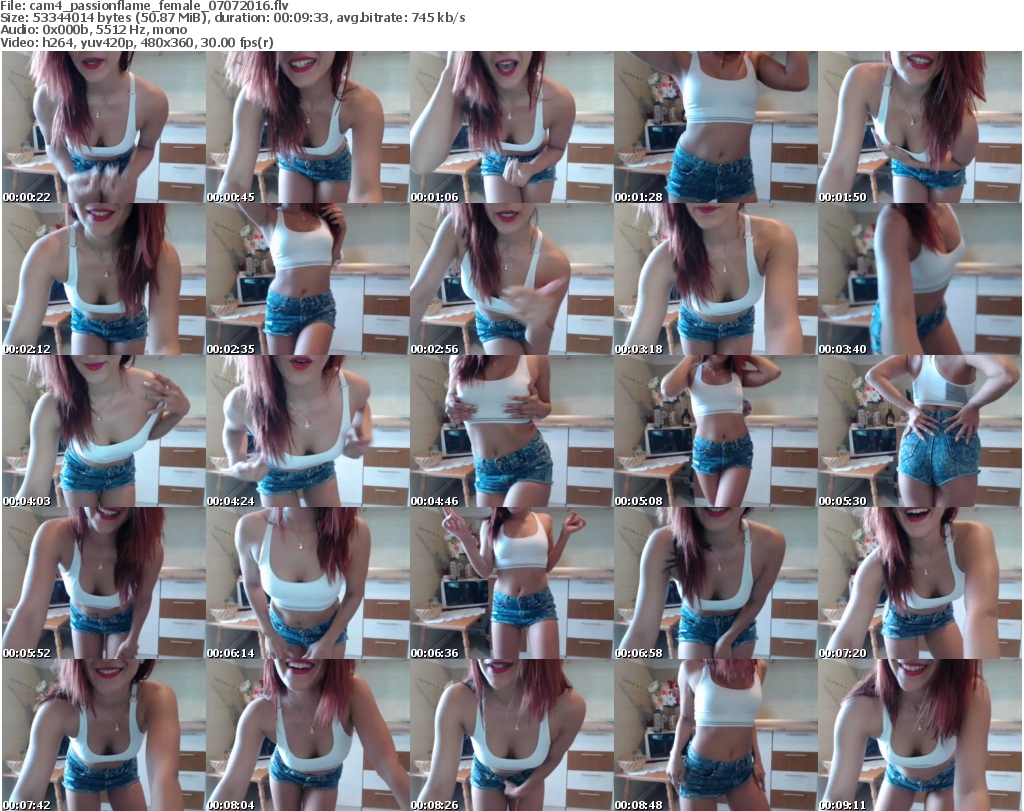The image size is (1024, 811).
Task: Select the thumbnail at 00:03:40
Action: (920, 279)
